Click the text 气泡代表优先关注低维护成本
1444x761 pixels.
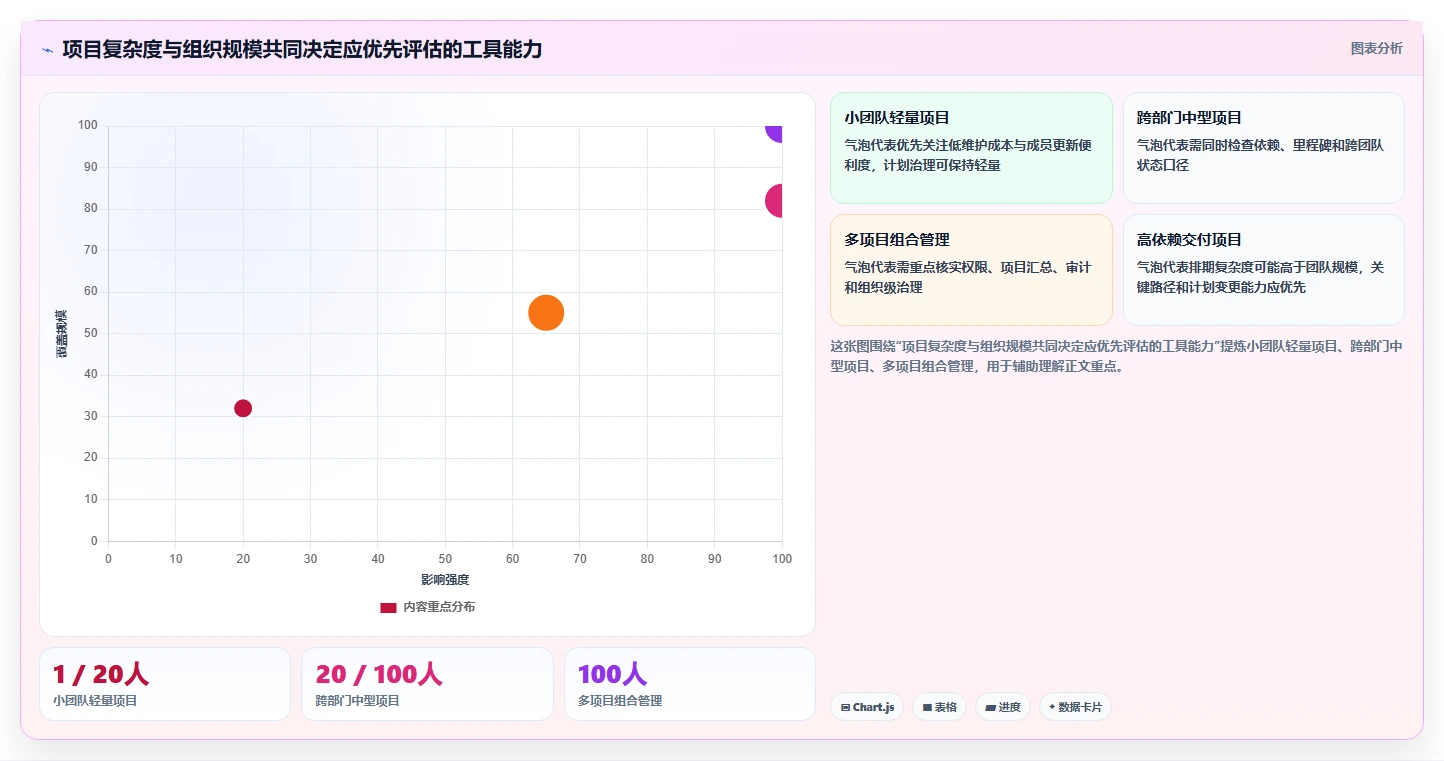click(x=968, y=155)
